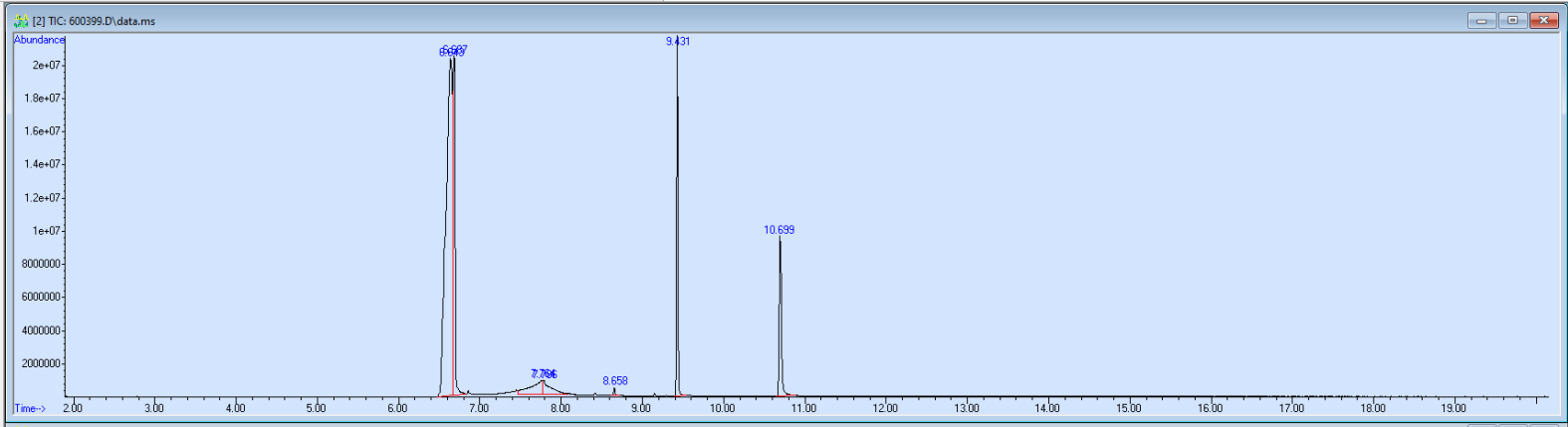Minimize the TIC data.ms window
This screenshot has width=1568, height=427.
tap(1481, 20)
